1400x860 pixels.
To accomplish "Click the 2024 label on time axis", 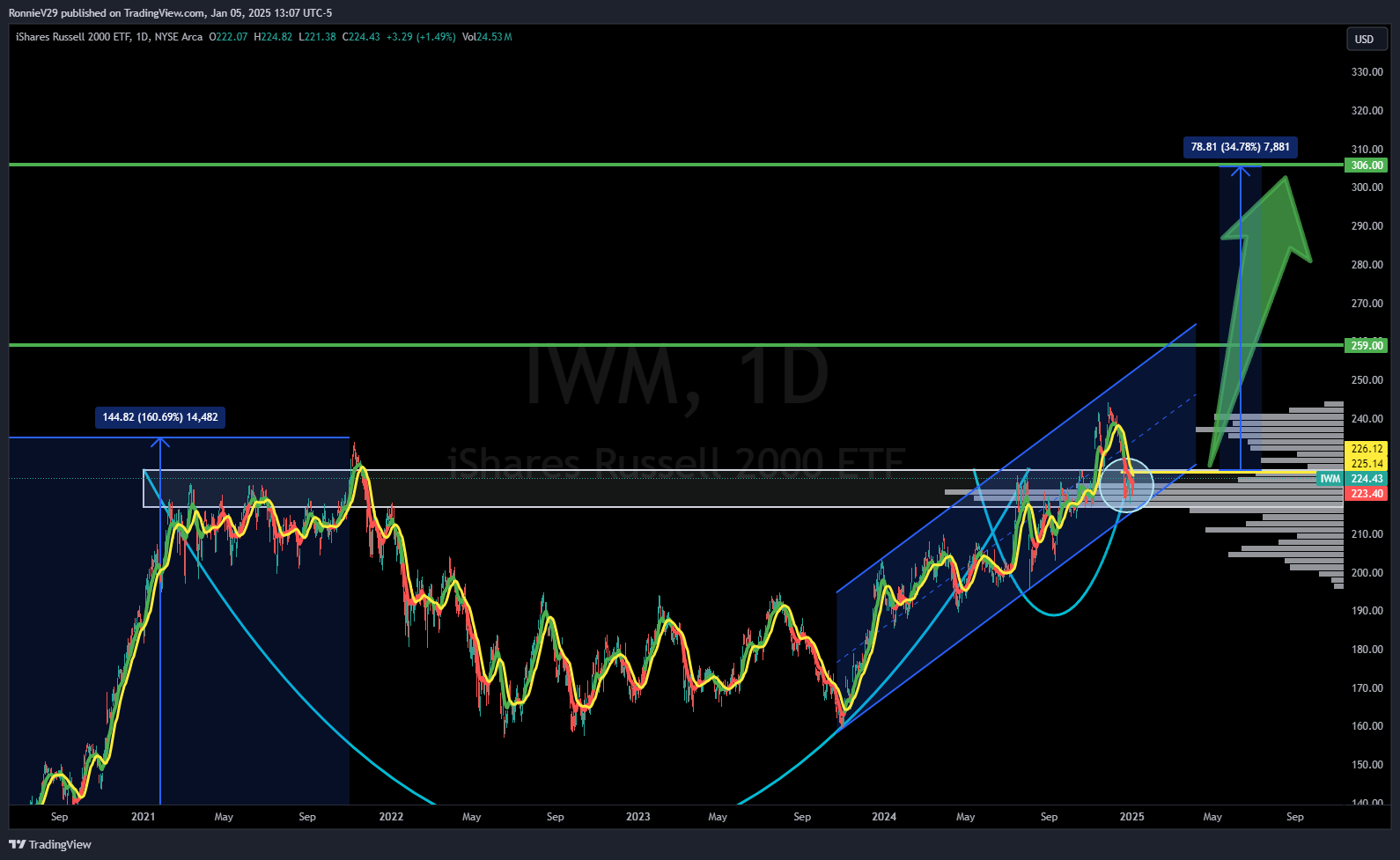I will (884, 817).
